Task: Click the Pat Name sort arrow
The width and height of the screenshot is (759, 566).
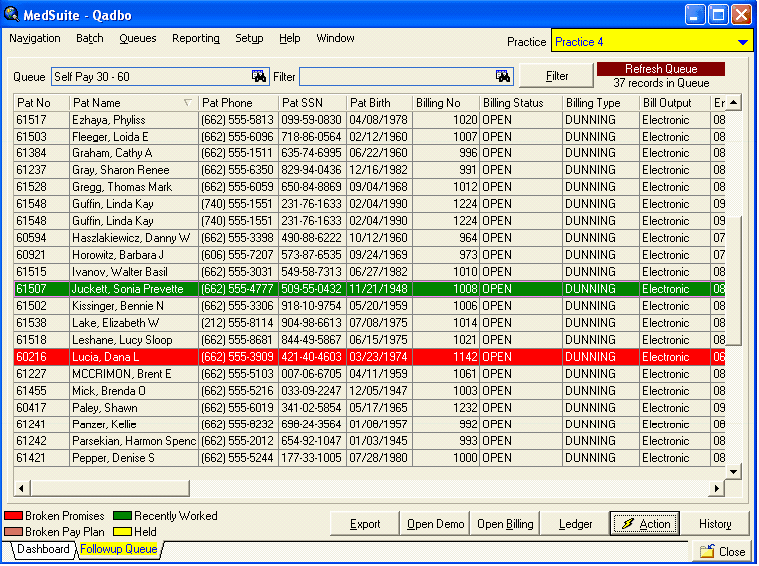Action: click(188, 103)
